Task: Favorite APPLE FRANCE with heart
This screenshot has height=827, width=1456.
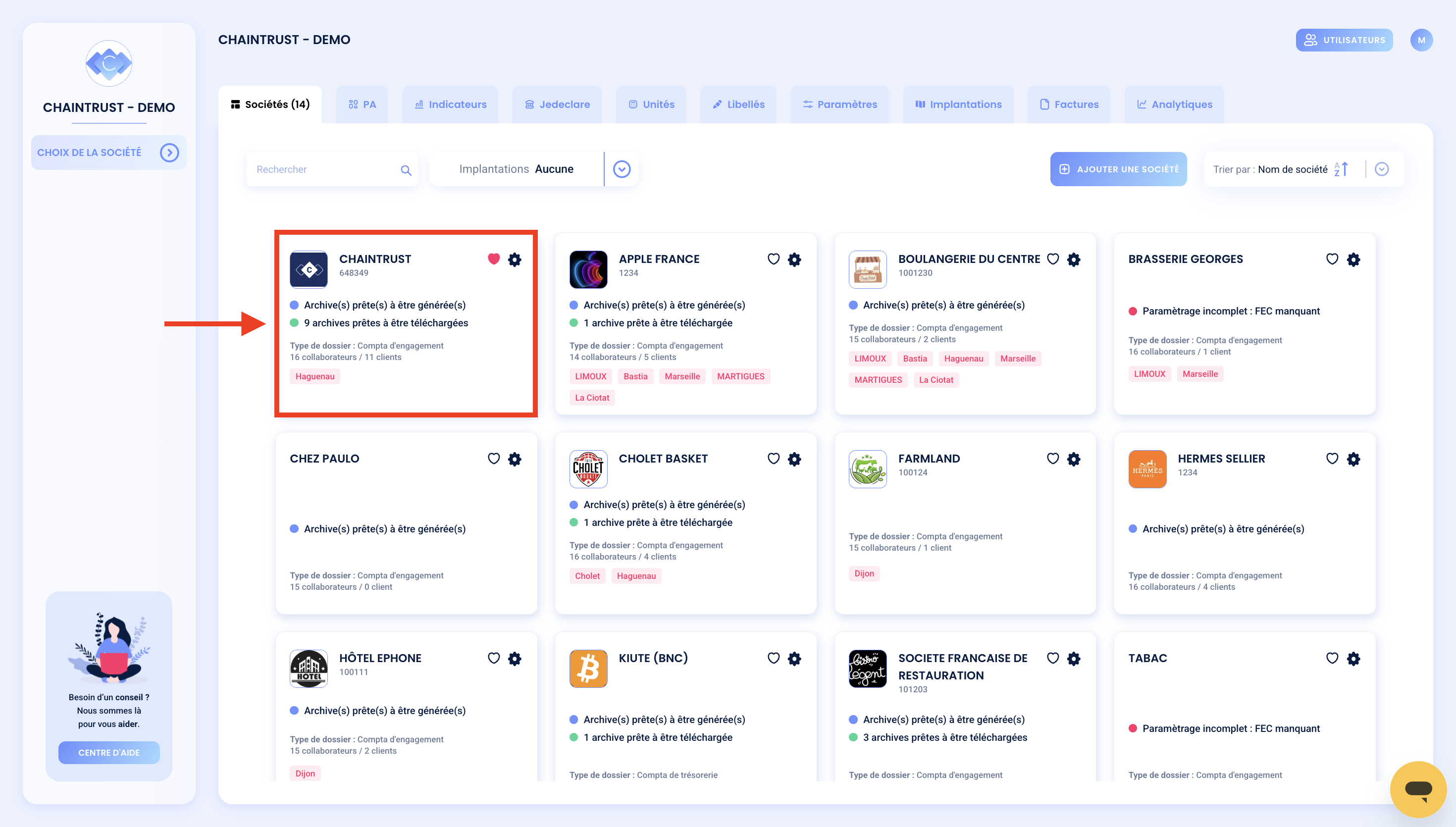Action: (774, 259)
